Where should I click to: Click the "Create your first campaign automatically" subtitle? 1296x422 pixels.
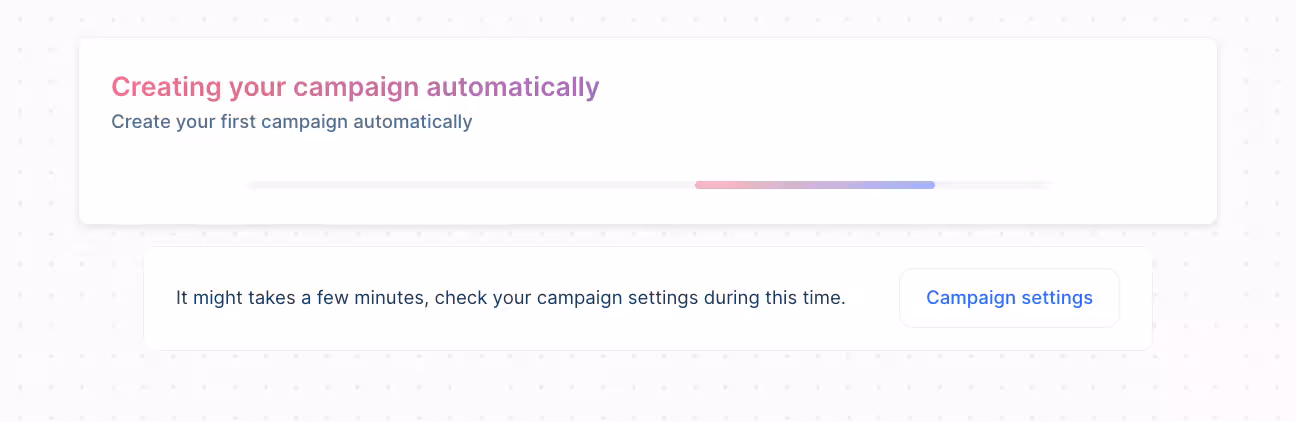(291, 122)
